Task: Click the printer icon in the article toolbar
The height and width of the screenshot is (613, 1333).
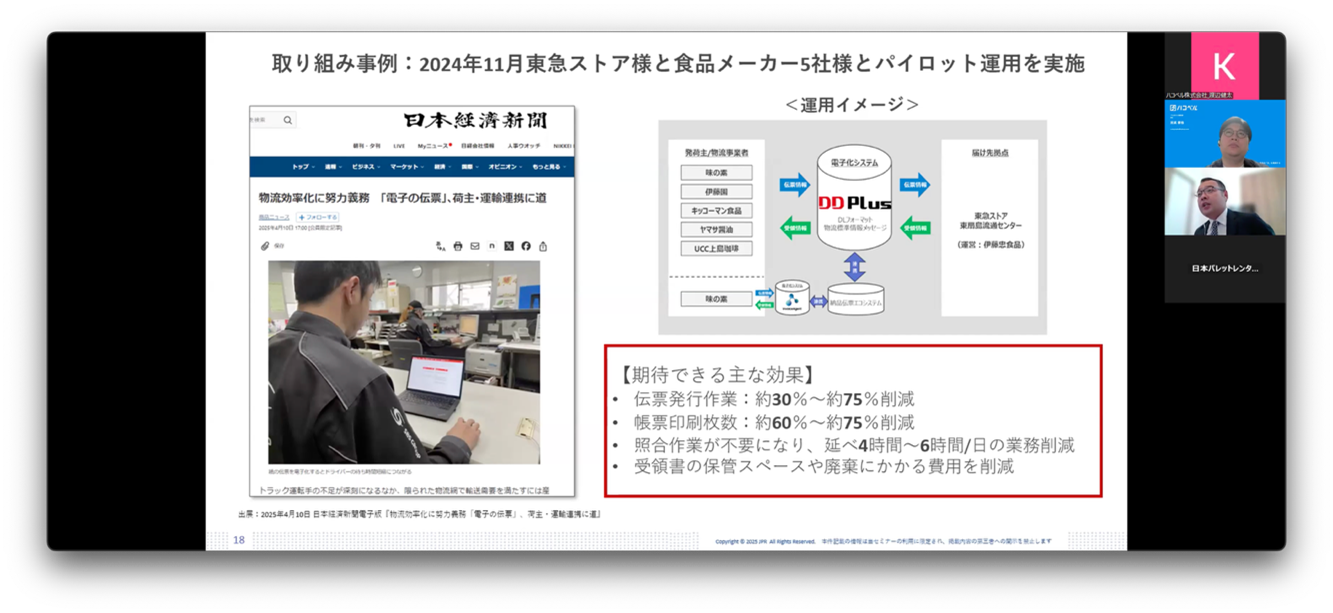Action: 458,245
